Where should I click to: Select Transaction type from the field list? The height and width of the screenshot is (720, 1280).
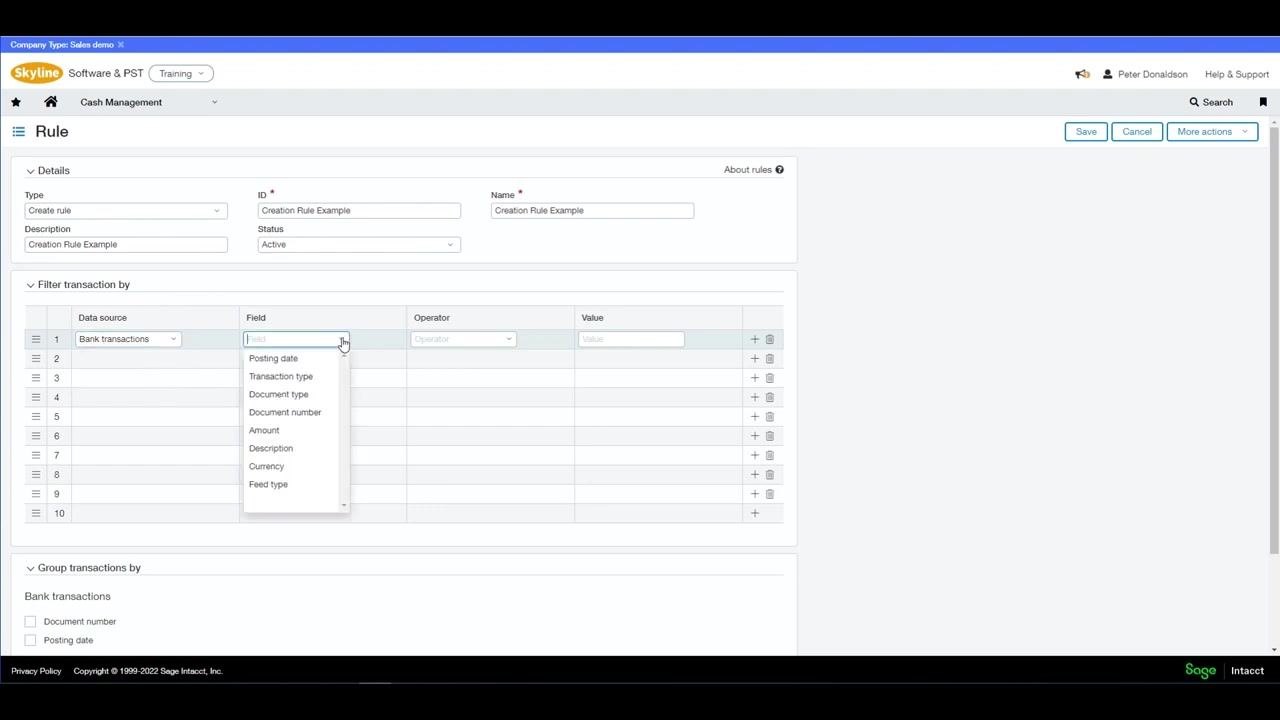click(281, 377)
